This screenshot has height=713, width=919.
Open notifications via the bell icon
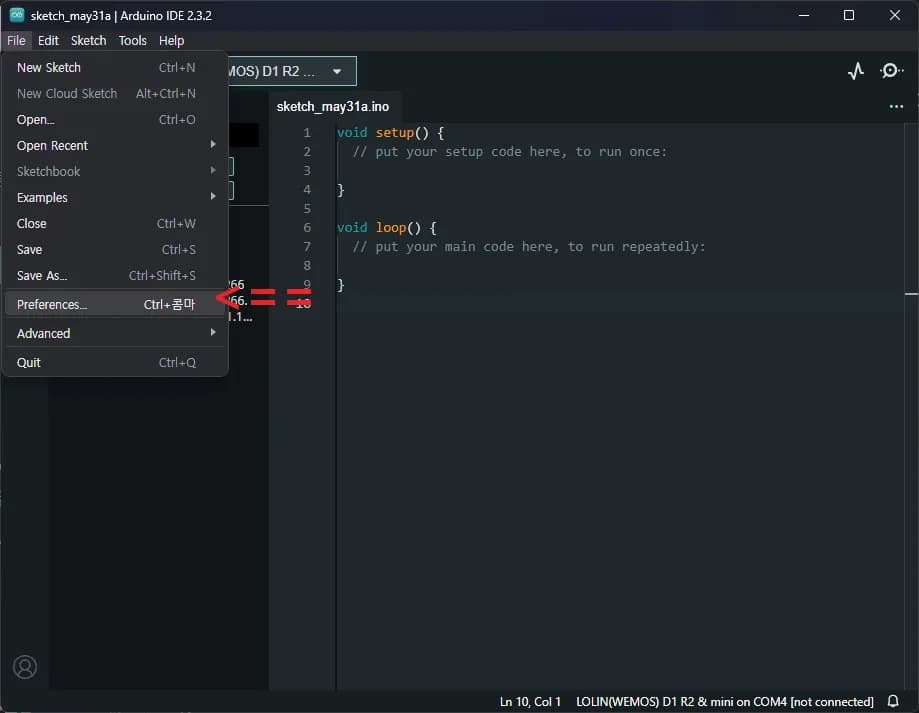pos(893,701)
